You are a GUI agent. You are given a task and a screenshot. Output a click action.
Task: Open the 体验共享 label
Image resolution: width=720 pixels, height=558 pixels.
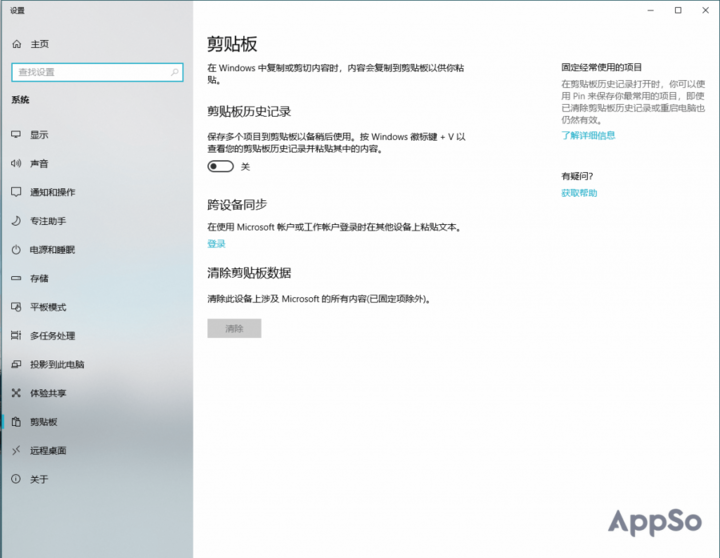[48, 393]
